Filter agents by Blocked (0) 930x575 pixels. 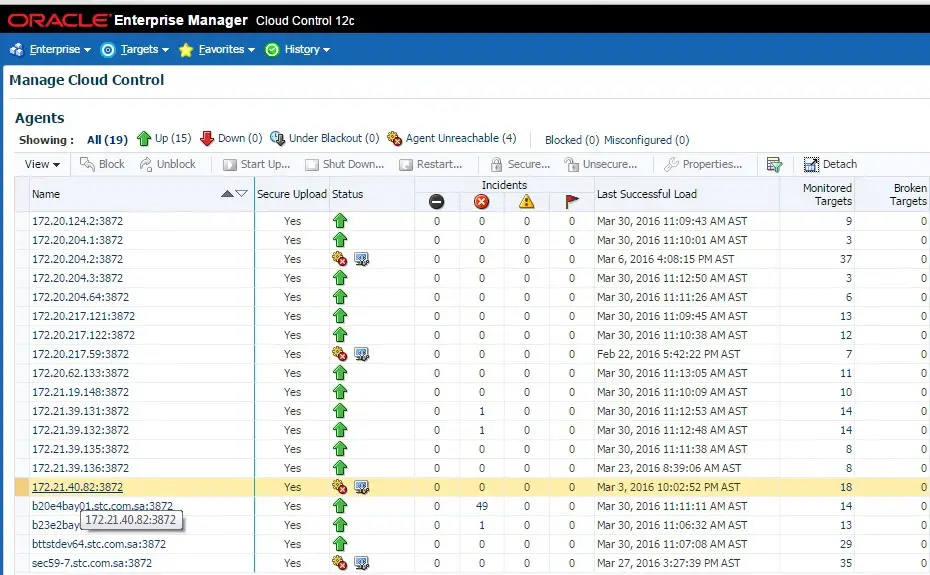(x=572, y=140)
